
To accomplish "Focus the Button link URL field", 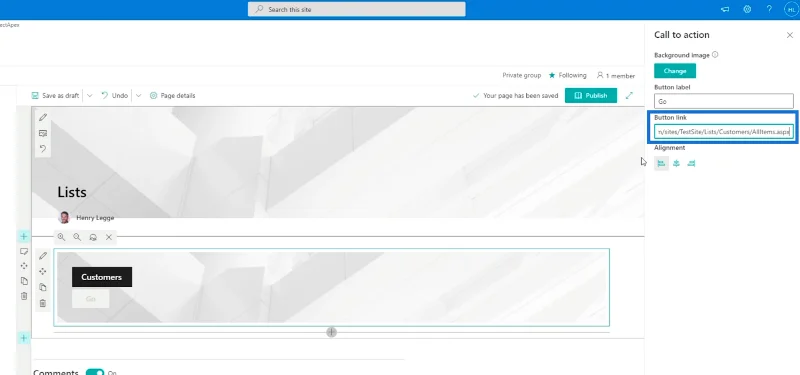I will coord(723,132).
